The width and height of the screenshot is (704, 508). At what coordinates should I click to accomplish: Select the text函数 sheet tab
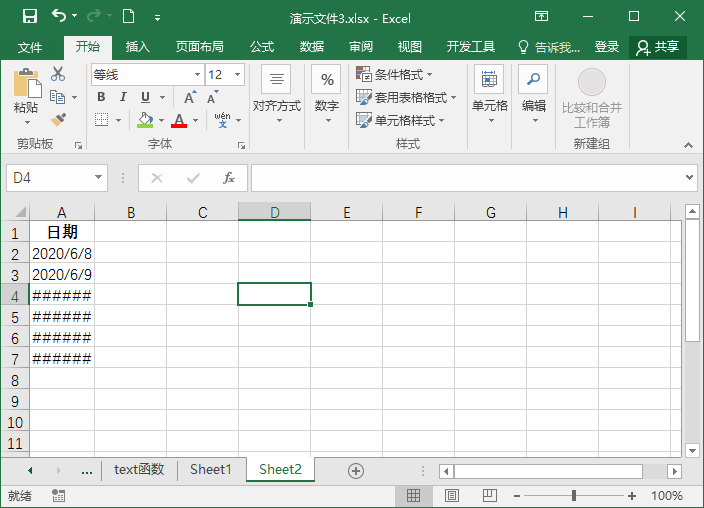pos(139,469)
